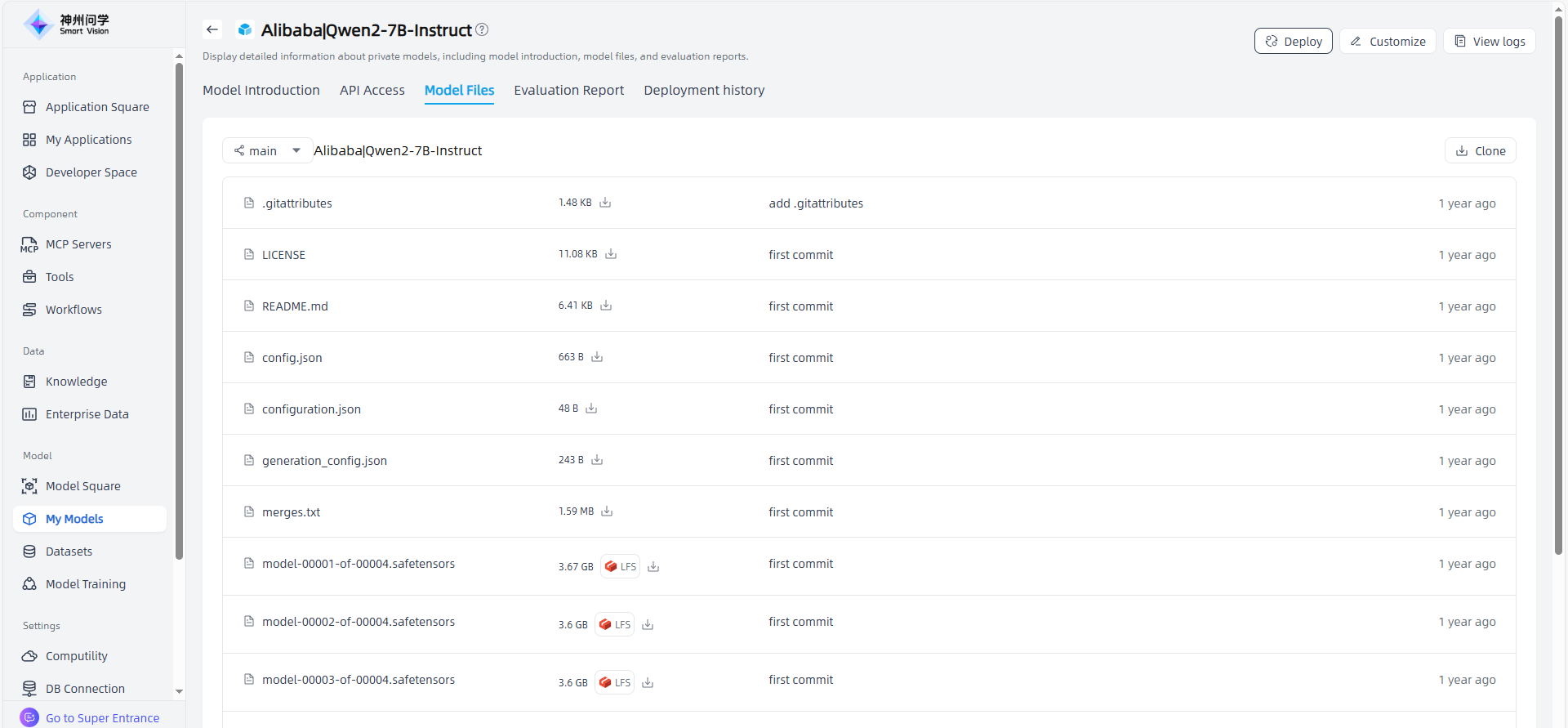Download the merges.txt file
1568x728 pixels.
coord(607,511)
